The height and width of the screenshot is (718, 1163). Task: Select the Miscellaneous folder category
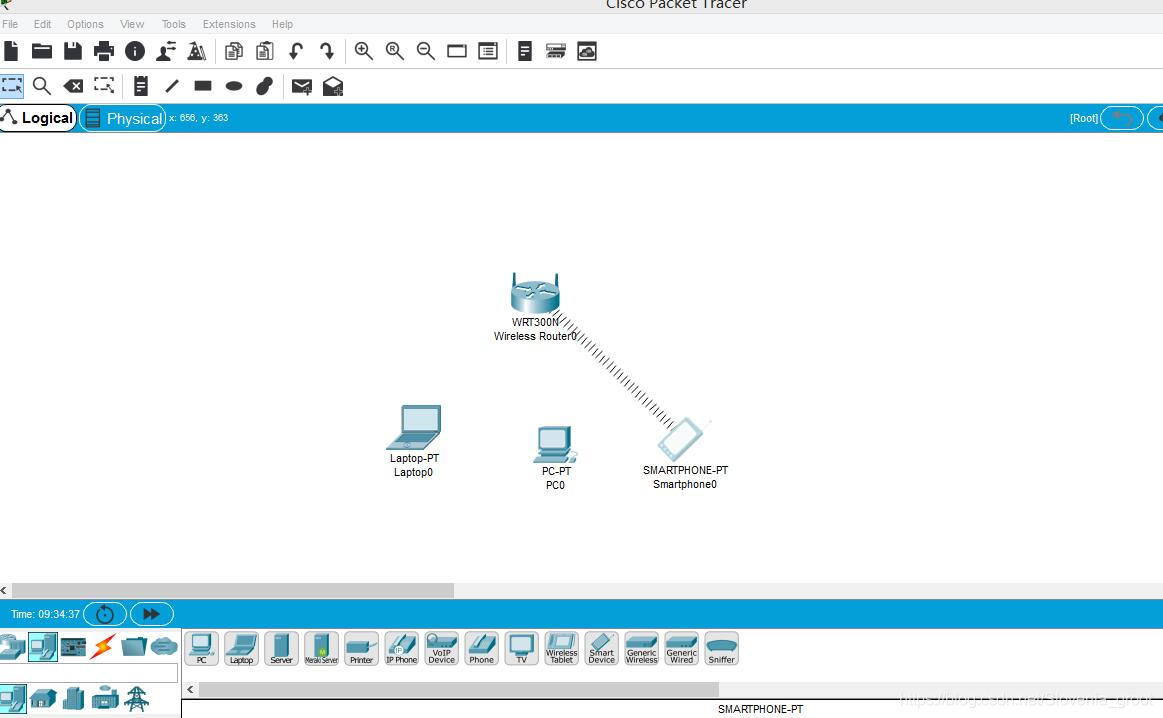[x=134, y=647]
